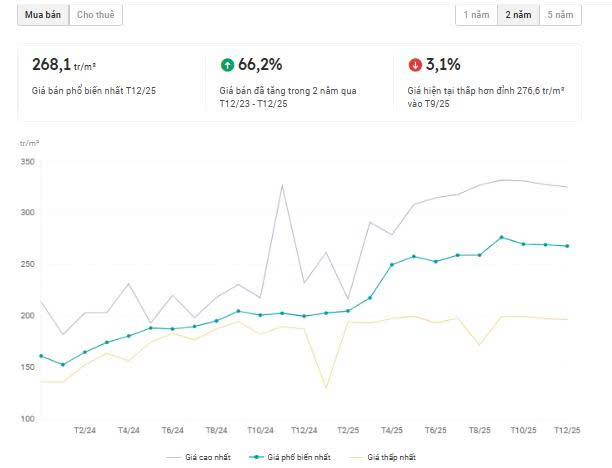Switch to the 'Mua bán' tab
Screen dimensions: 612x468
pyautogui.click(x=43, y=15)
